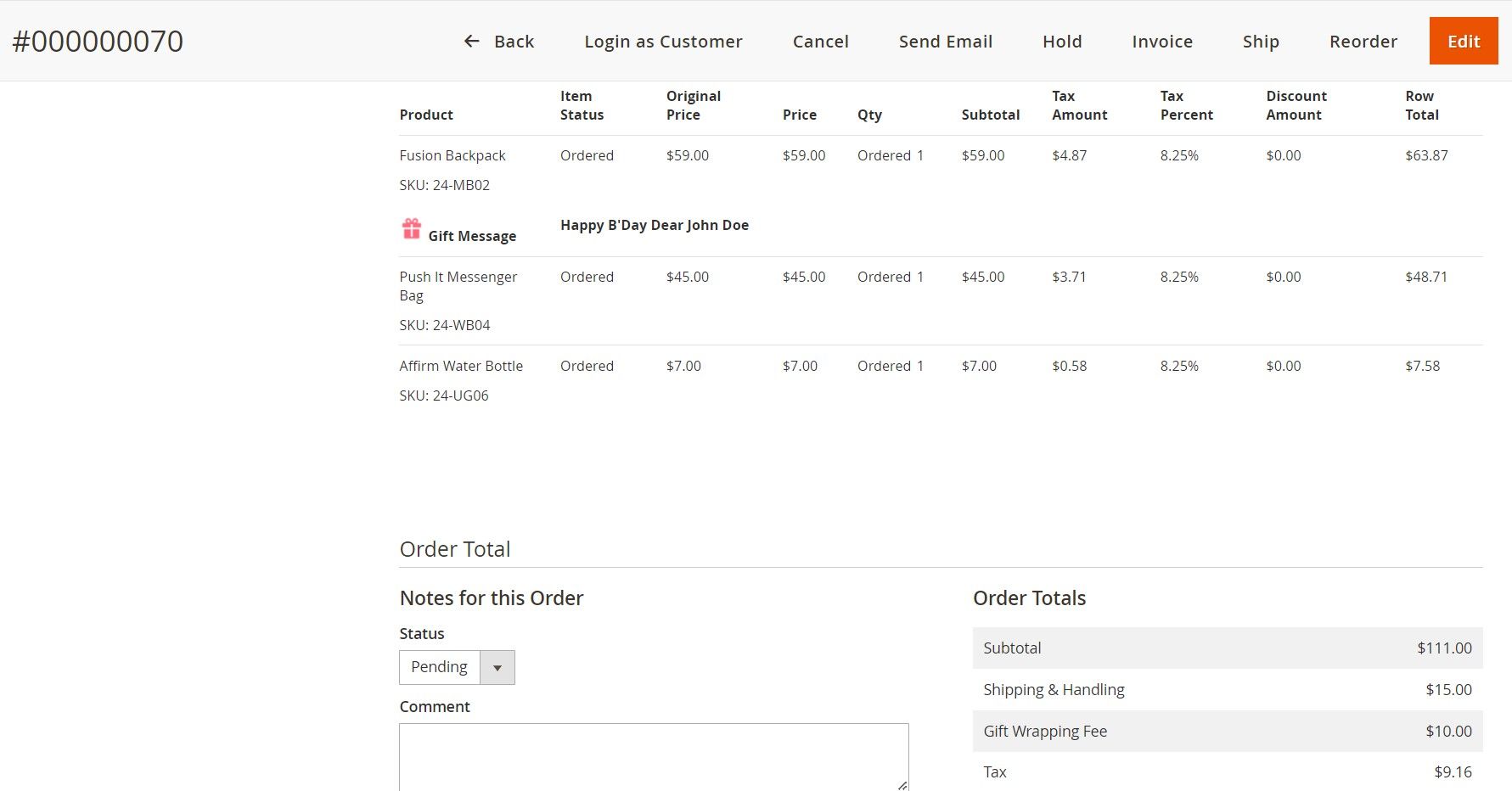Click the Edit button

click(x=1463, y=40)
